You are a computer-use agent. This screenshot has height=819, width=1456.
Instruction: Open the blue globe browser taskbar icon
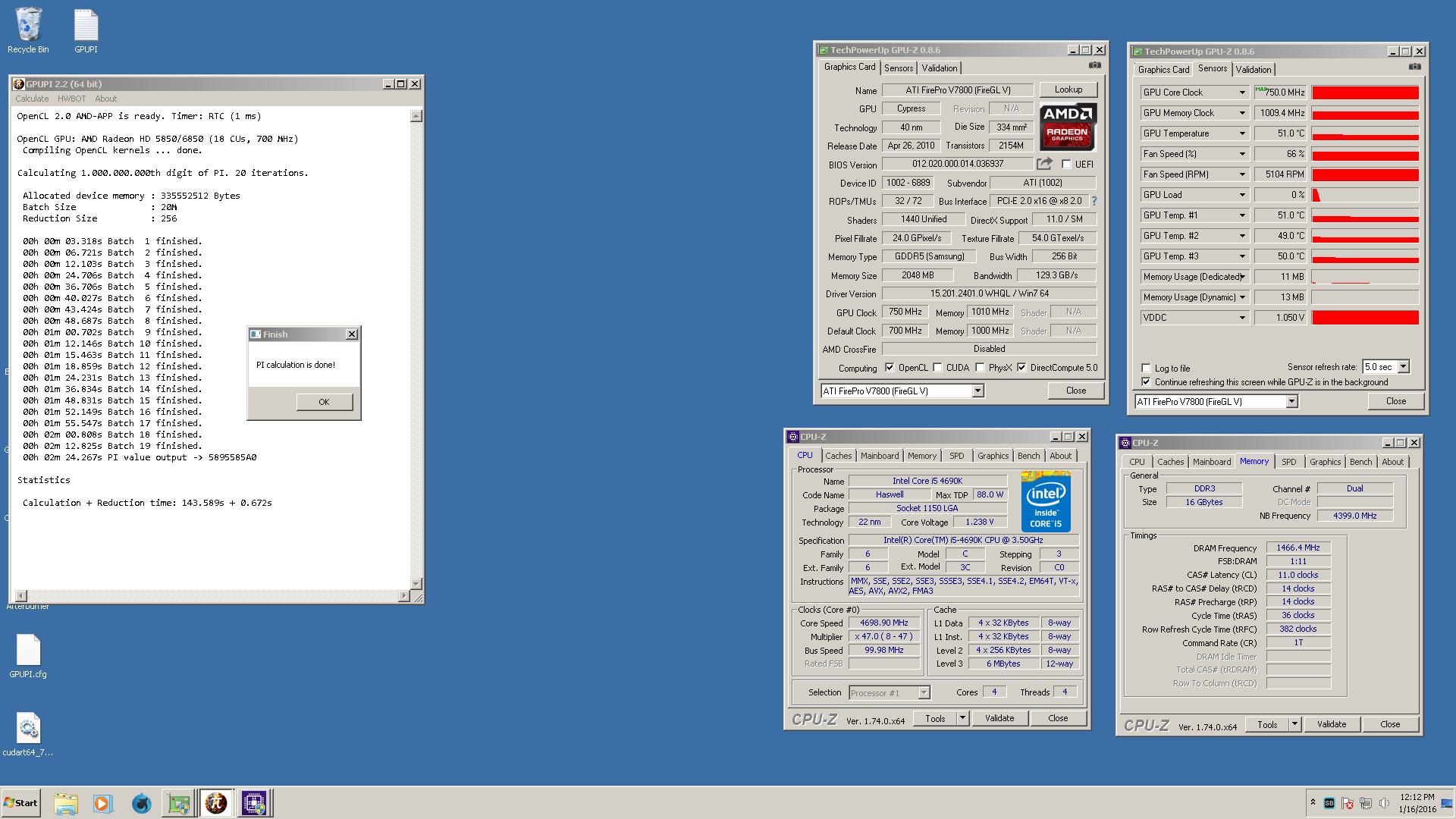[x=141, y=803]
